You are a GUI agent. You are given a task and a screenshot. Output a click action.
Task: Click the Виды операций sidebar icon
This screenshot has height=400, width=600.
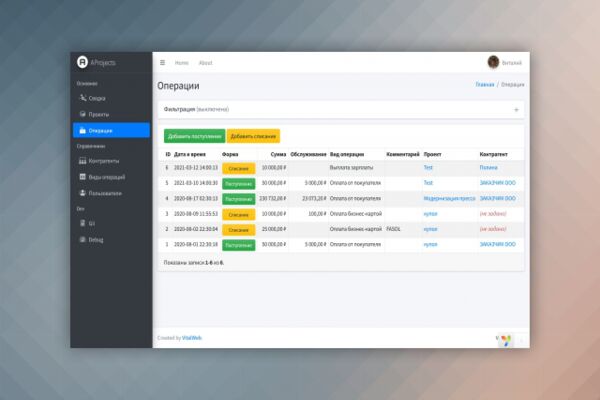tap(83, 177)
